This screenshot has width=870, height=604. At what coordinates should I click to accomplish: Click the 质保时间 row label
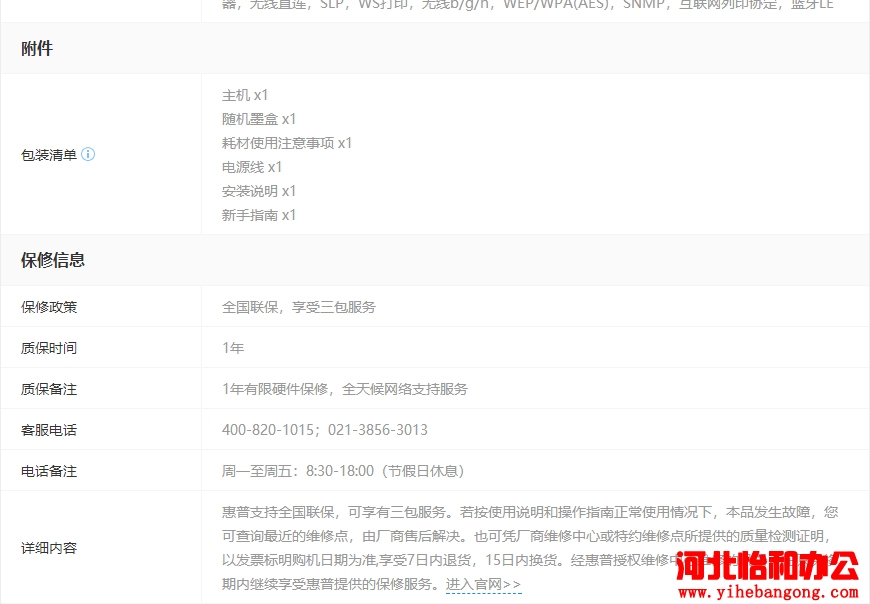[x=49, y=348]
